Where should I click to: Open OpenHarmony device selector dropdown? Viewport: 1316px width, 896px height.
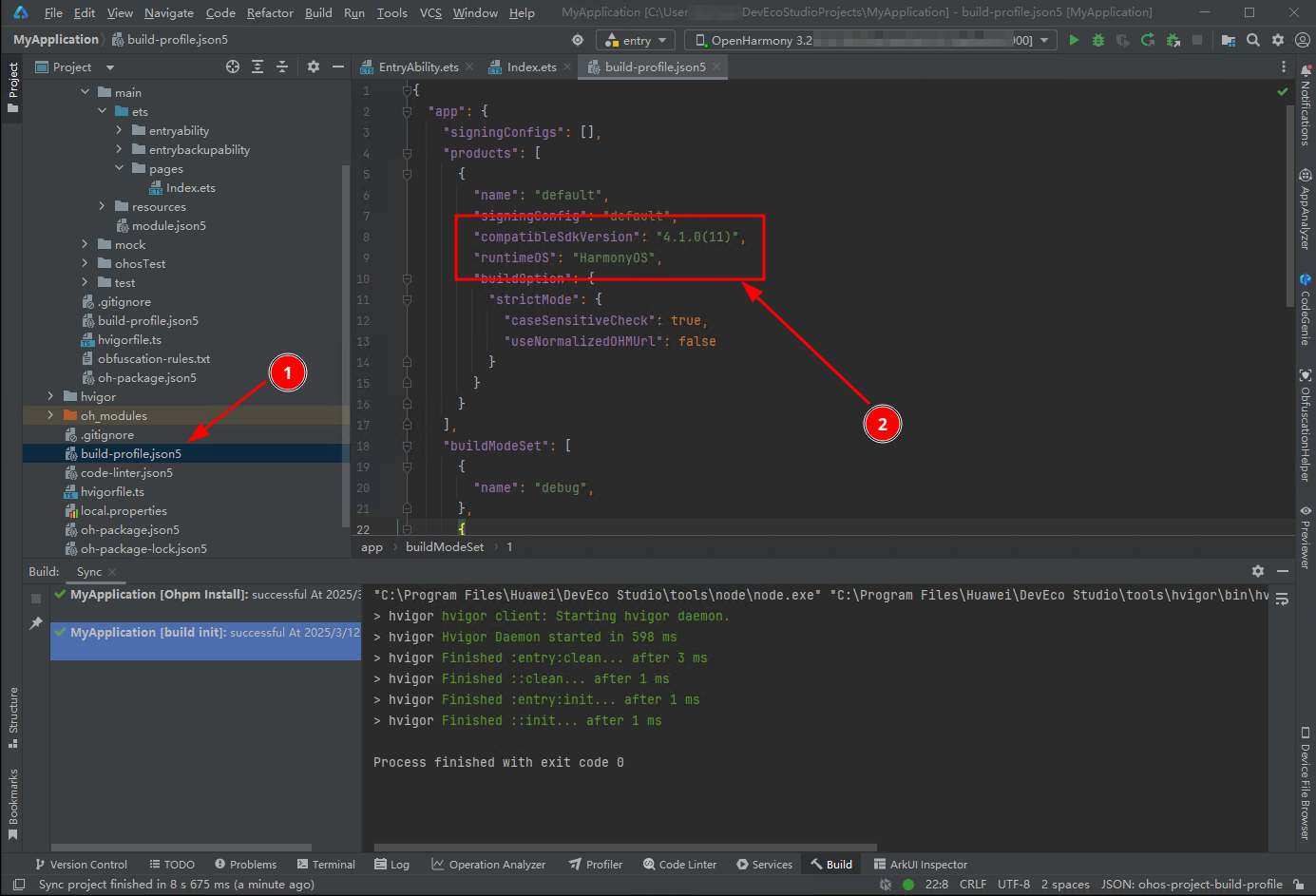tap(870, 40)
